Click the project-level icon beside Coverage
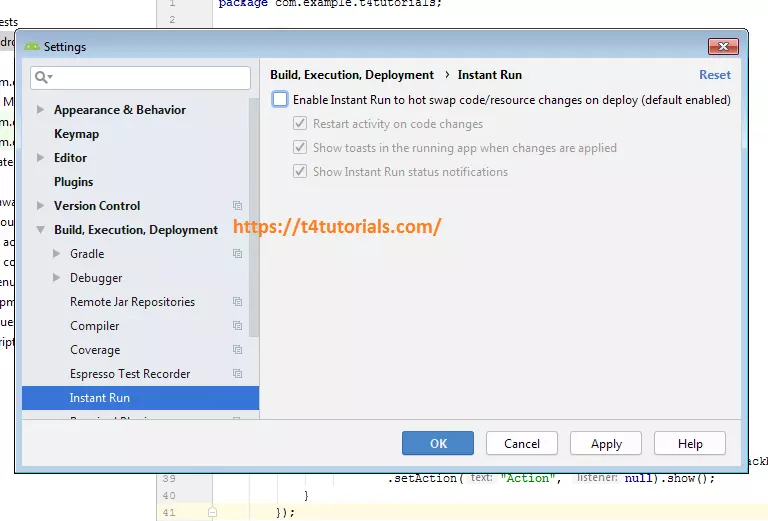Image resolution: width=768 pixels, height=521 pixels. (237, 350)
